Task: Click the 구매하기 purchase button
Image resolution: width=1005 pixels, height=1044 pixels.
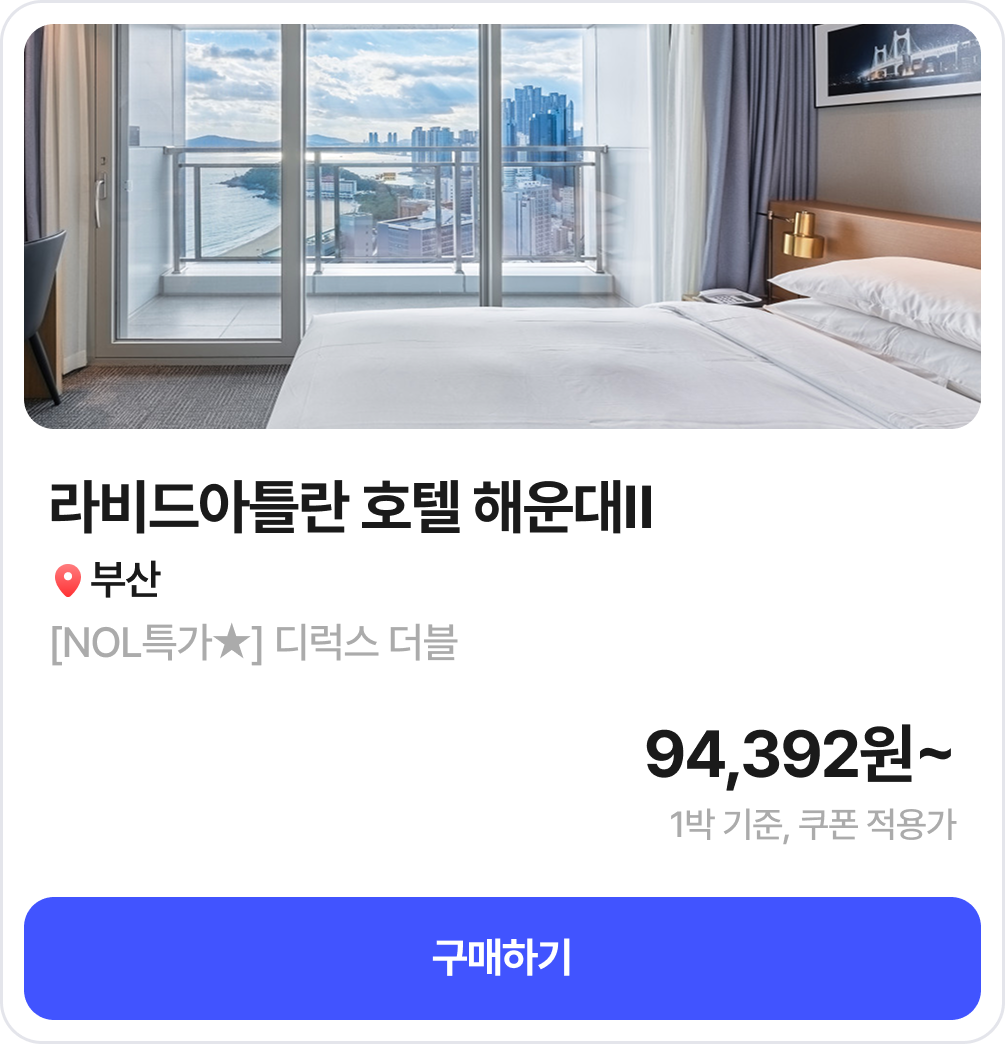Action: [502, 958]
